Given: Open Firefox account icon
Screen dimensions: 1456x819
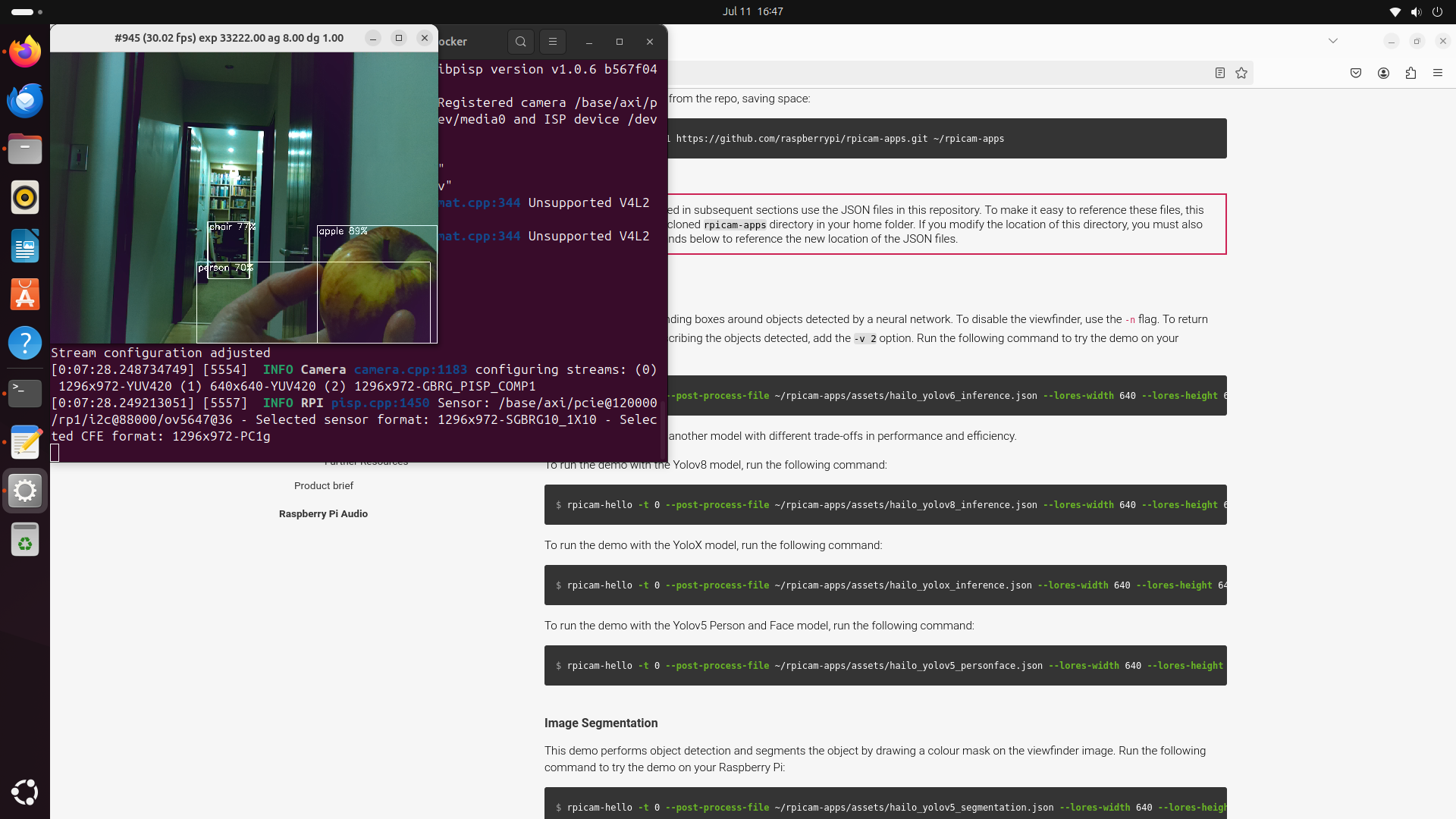Looking at the screenshot, I should 1383,73.
